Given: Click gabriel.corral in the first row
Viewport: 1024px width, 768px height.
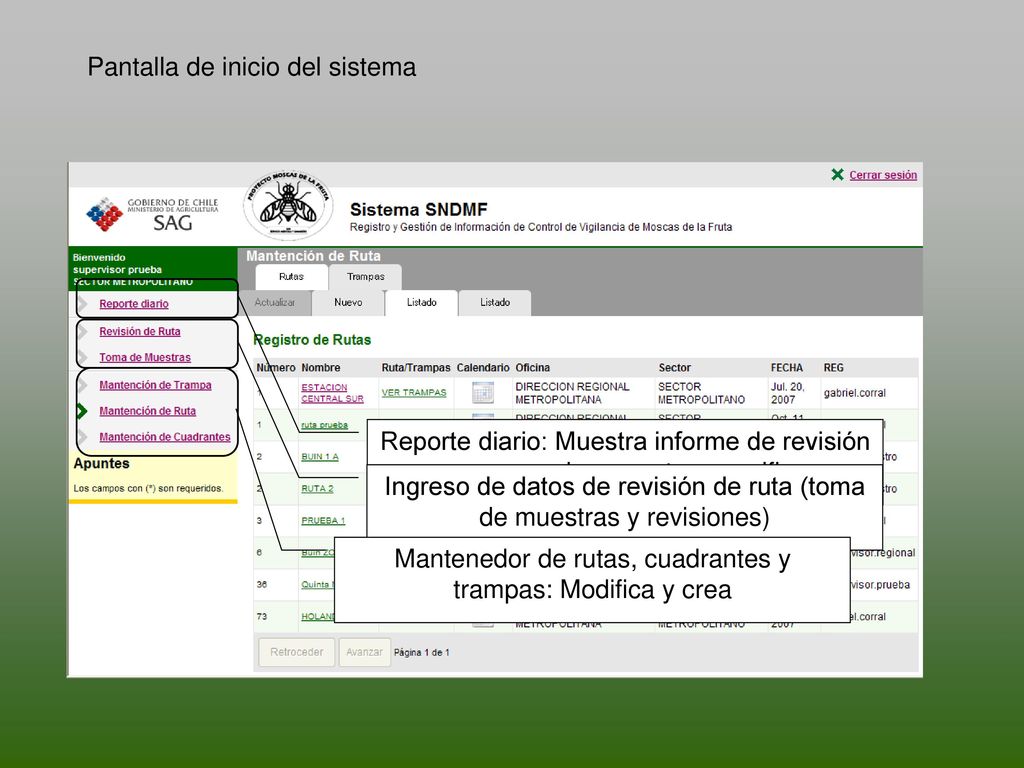Looking at the screenshot, I should tap(855, 393).
